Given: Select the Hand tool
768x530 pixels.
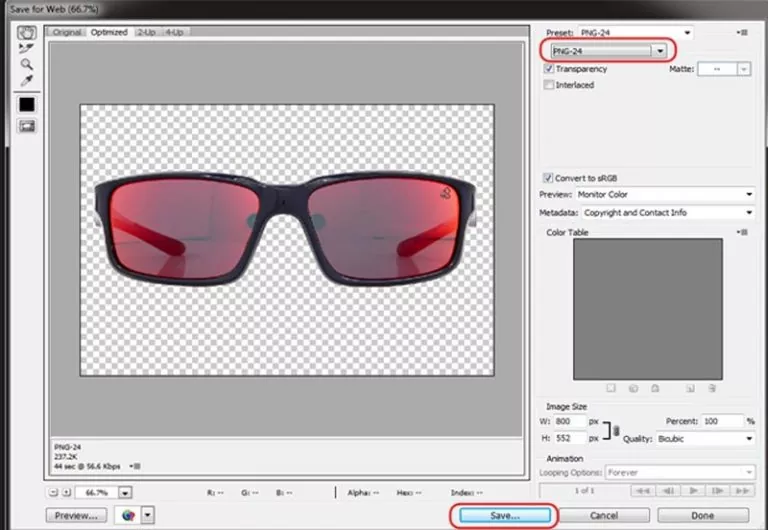Looking at the screenshot, I should tap(26, 33).
